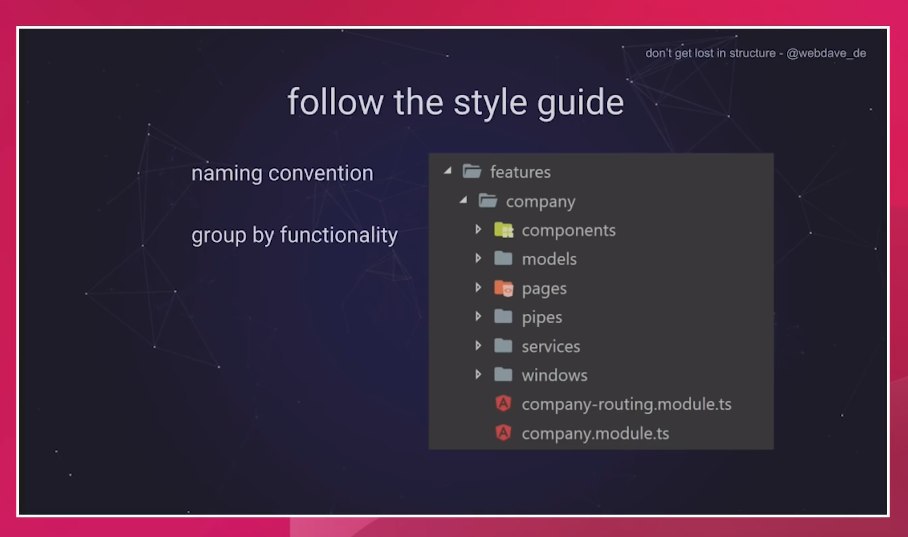This screenshot has width=908, height=537.
Task: Click Angular icon beside company.module.ts
Action: (x=504, y=433)
